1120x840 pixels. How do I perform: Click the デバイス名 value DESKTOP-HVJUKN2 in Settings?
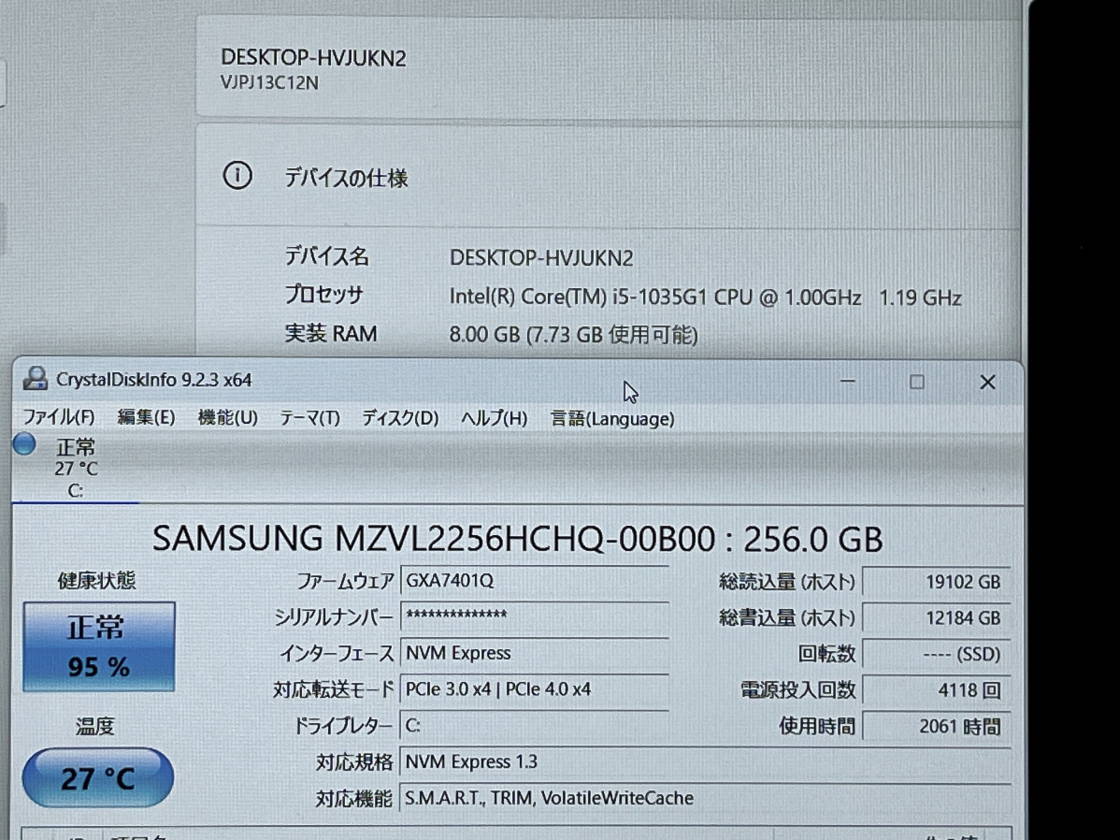click(x=541, y=258)
